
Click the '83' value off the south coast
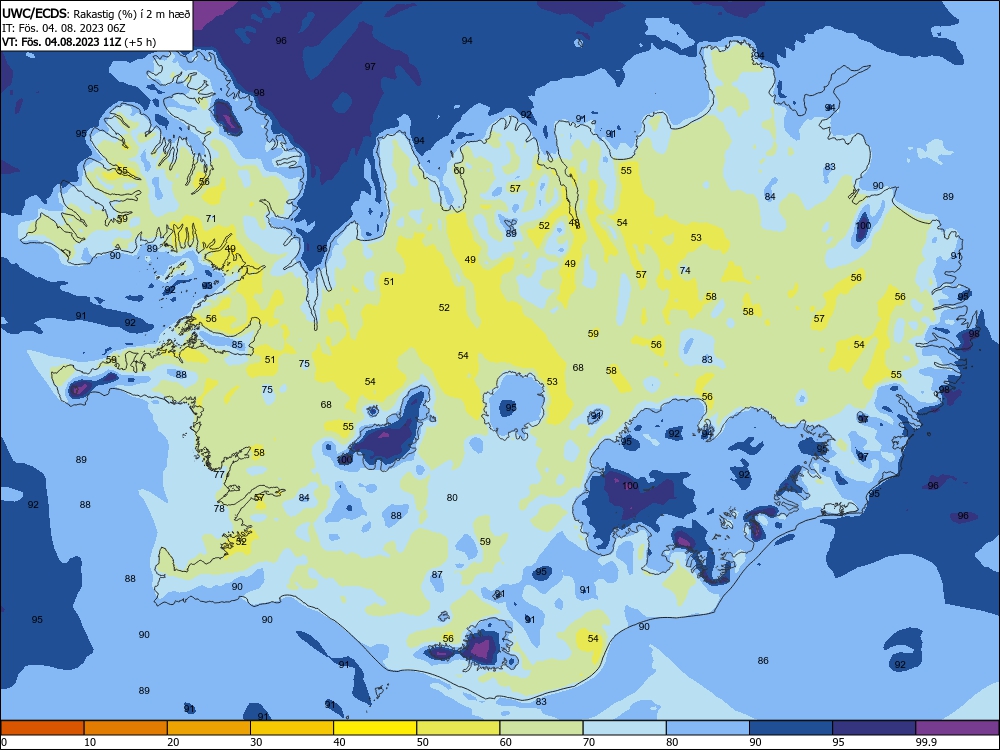coord(541,702)
